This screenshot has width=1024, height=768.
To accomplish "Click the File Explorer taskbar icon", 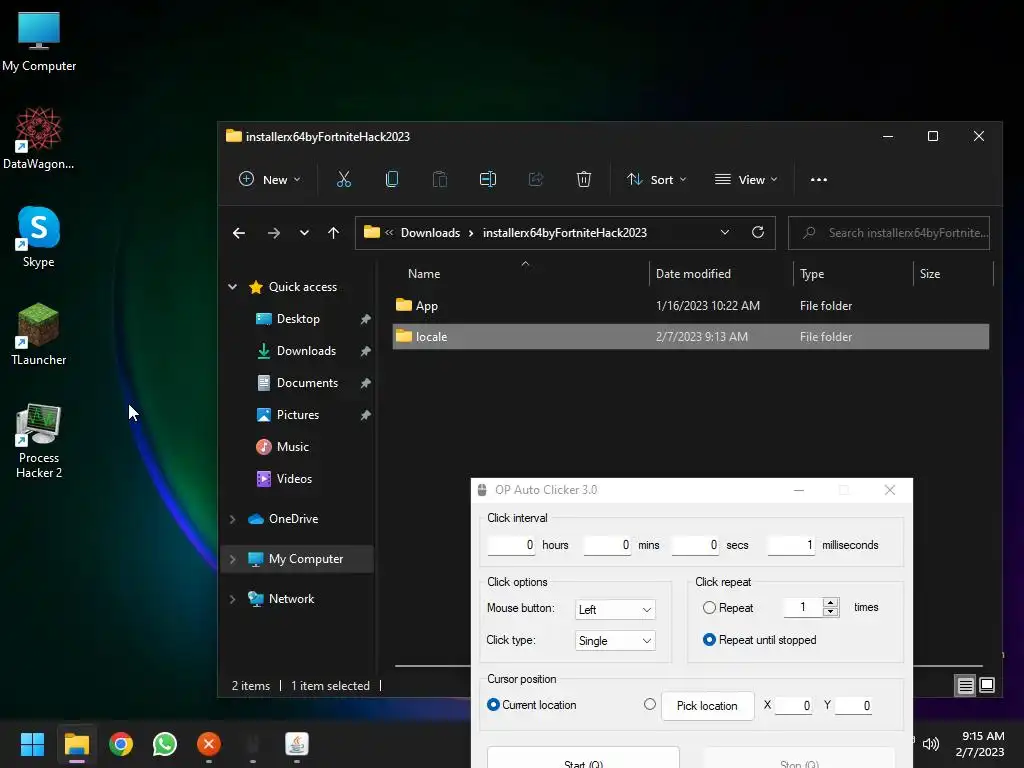I will coord(76,744).
